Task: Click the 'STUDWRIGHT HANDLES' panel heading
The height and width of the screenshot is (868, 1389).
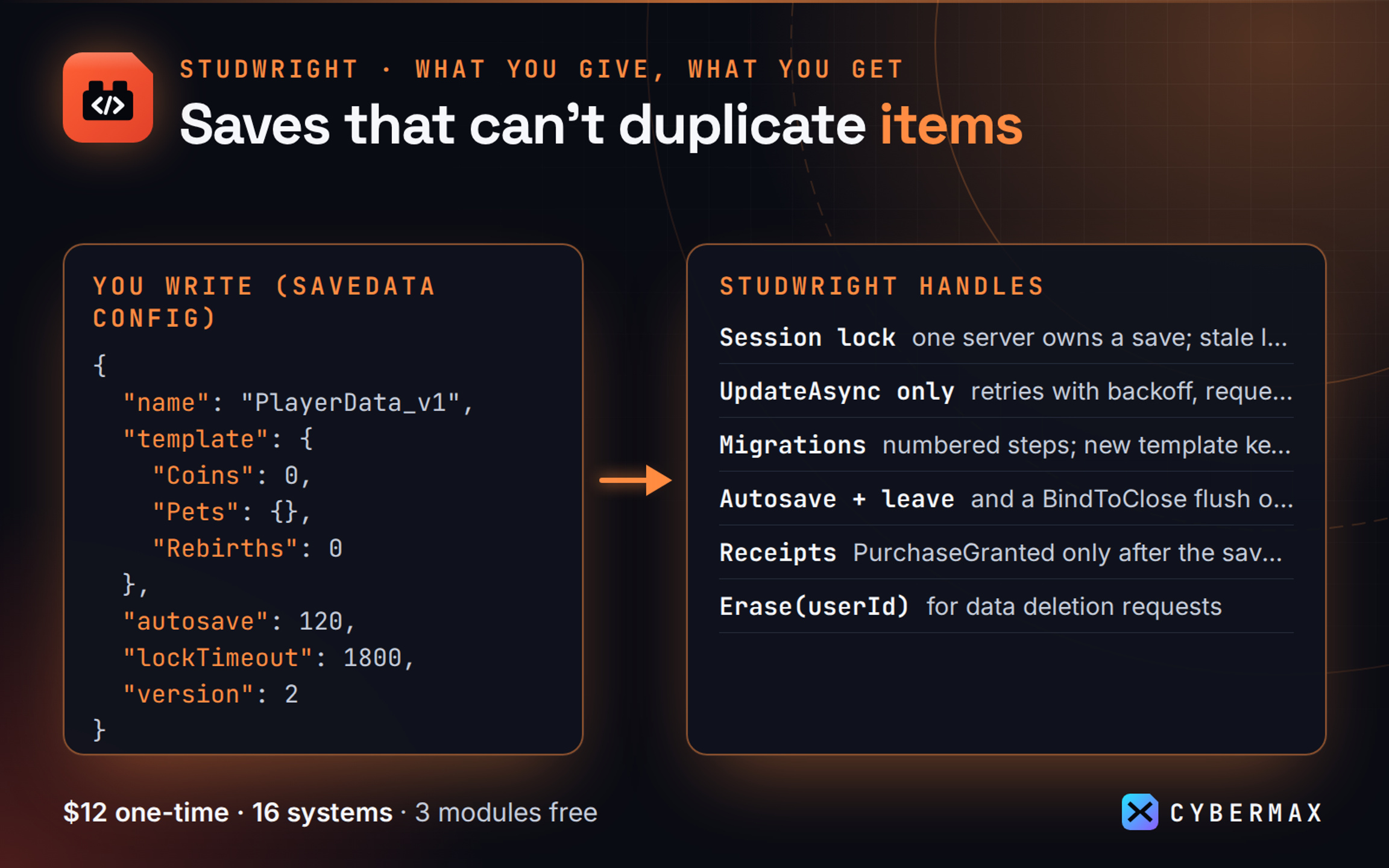Action: [x=881, y=286]
